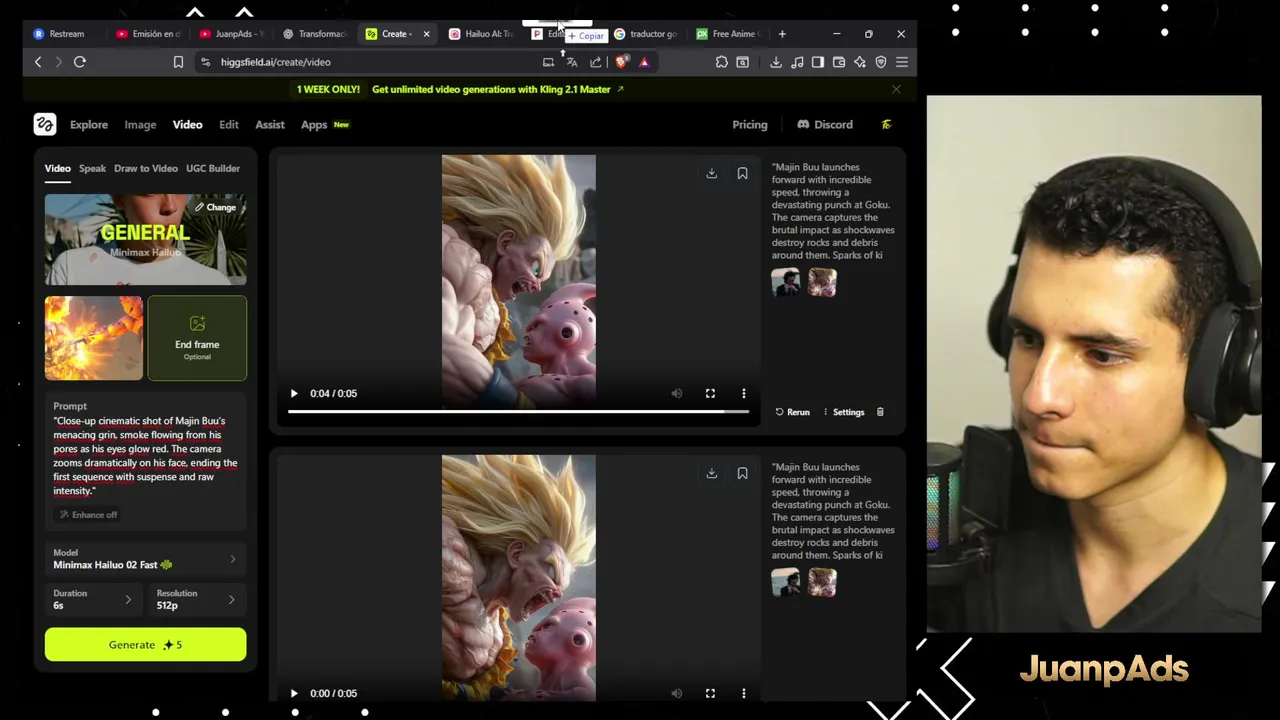1280x720 pixels.
Task: Reload the browser page
Action: (x=80, y=62)
